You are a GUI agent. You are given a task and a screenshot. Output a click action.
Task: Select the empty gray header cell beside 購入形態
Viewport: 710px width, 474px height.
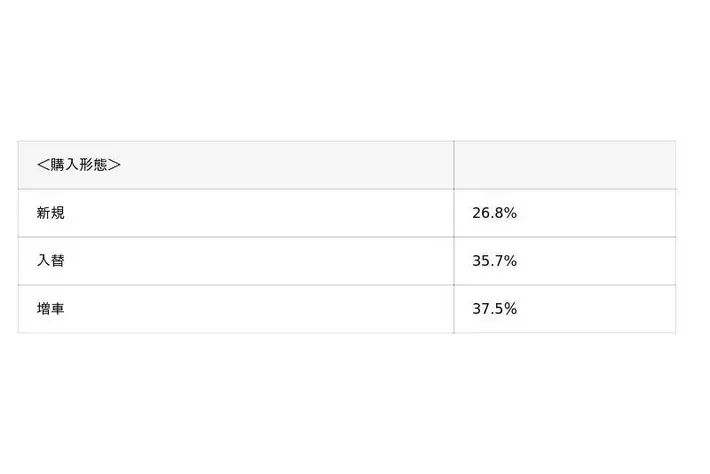click(x=565, y=165)
